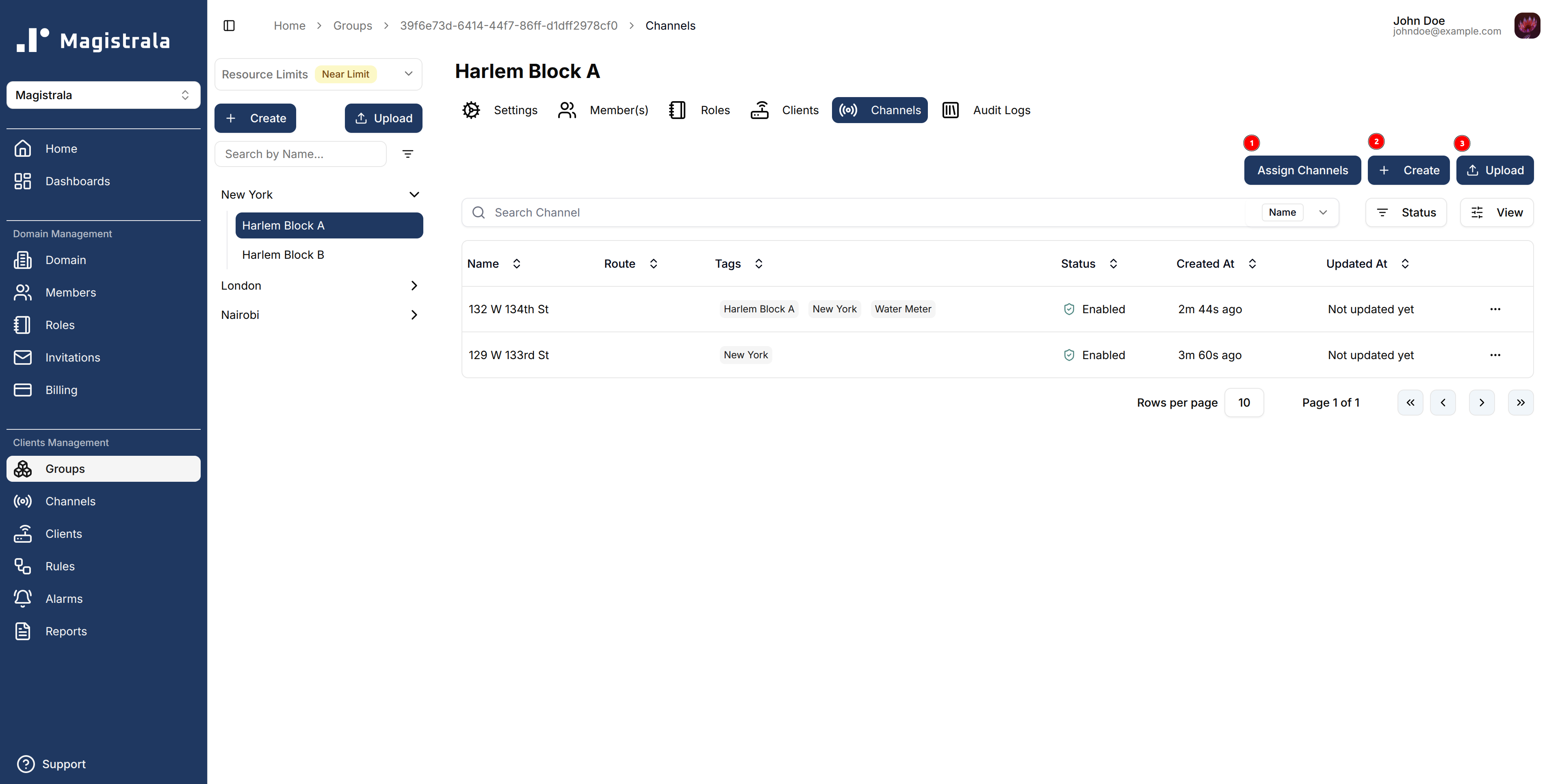The height and width of the screenshot is (784, 1560).
Task: Click the Invitations envelope icon
Action: pyautogui.click(x=22, y=357)
